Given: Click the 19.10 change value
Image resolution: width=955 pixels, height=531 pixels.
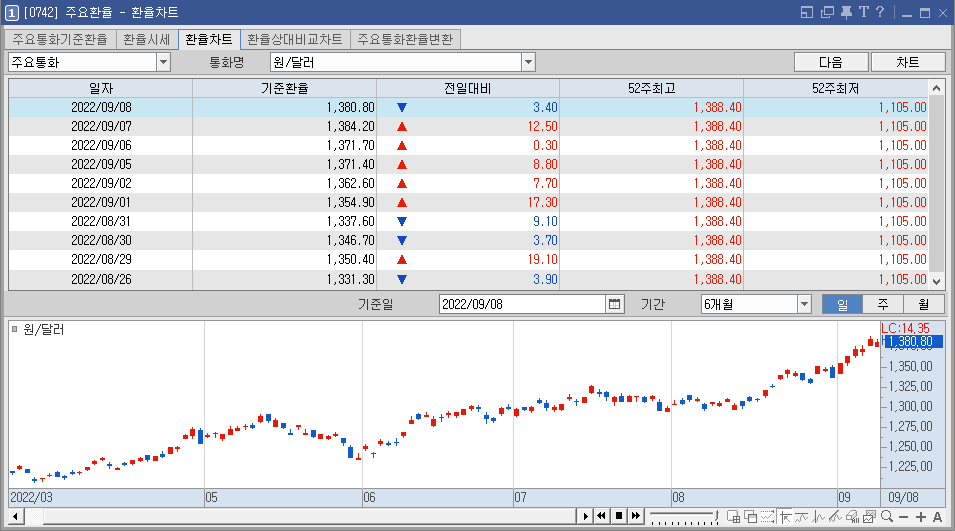Looking at the screenshot, I should [542, 259].
